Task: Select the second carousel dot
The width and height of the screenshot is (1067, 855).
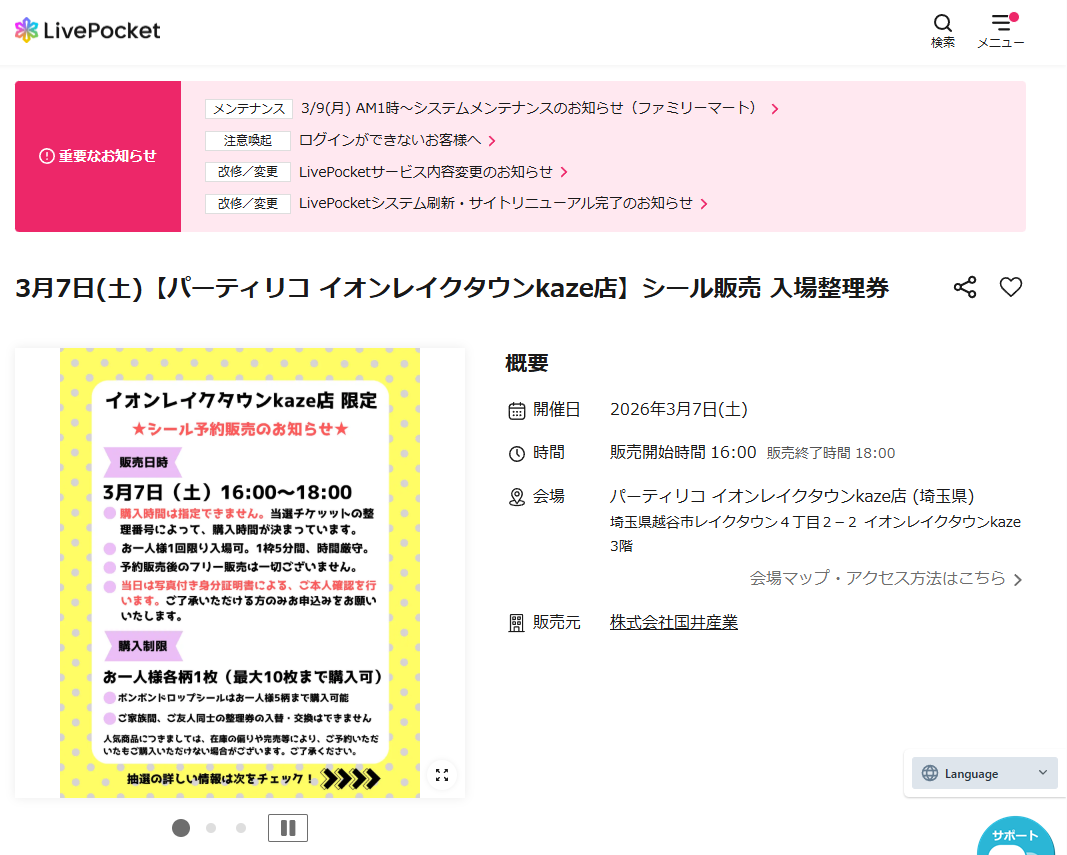Action: point(211,828)
